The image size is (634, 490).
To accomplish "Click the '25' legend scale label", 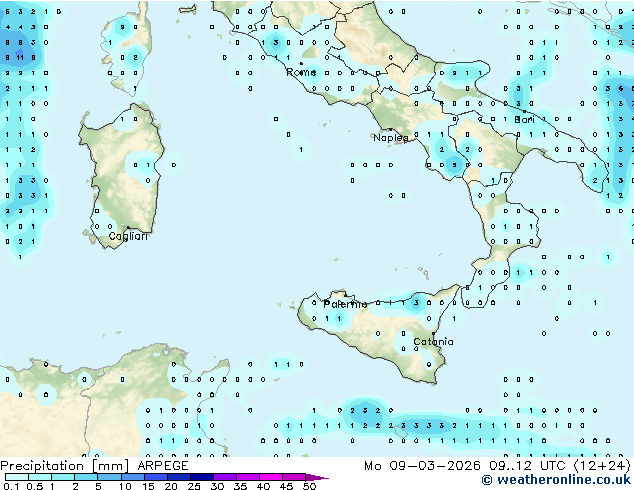I will coord(194,486).
